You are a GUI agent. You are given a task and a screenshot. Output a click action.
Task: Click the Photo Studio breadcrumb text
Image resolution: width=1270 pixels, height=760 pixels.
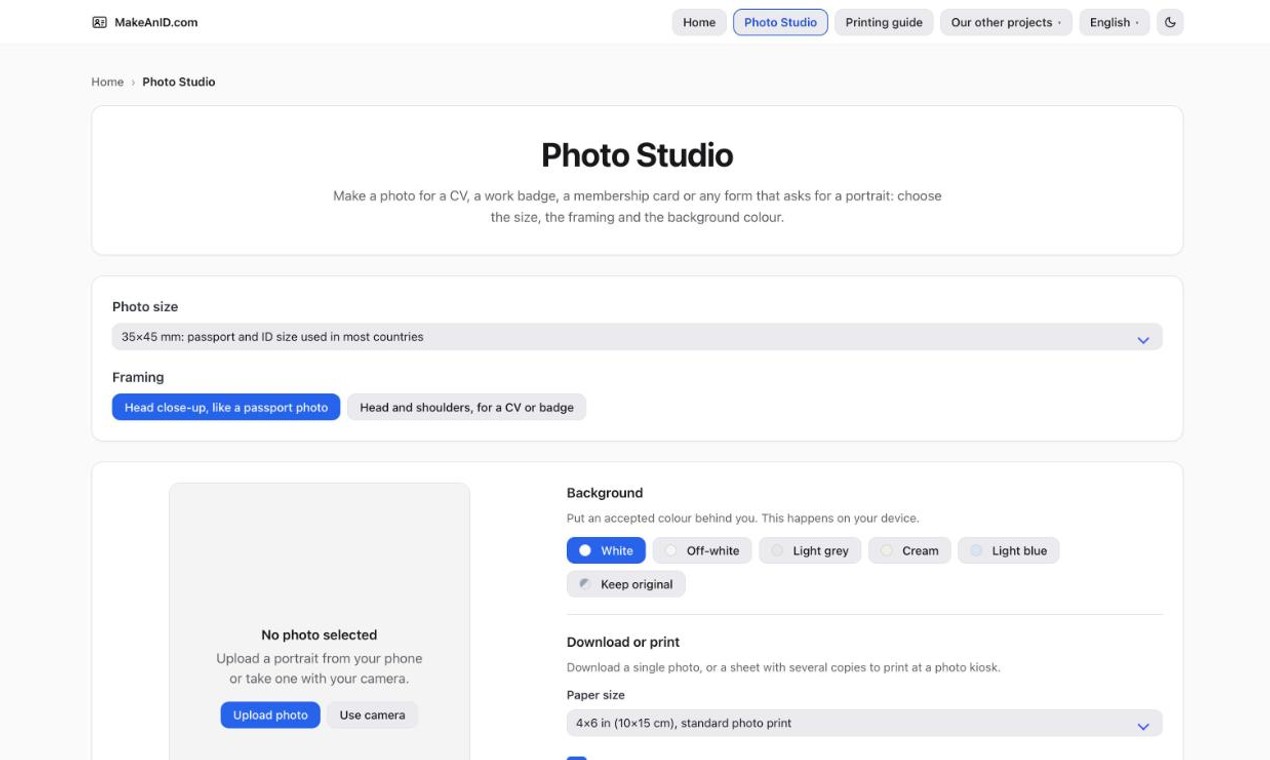(x=179, y=82)
